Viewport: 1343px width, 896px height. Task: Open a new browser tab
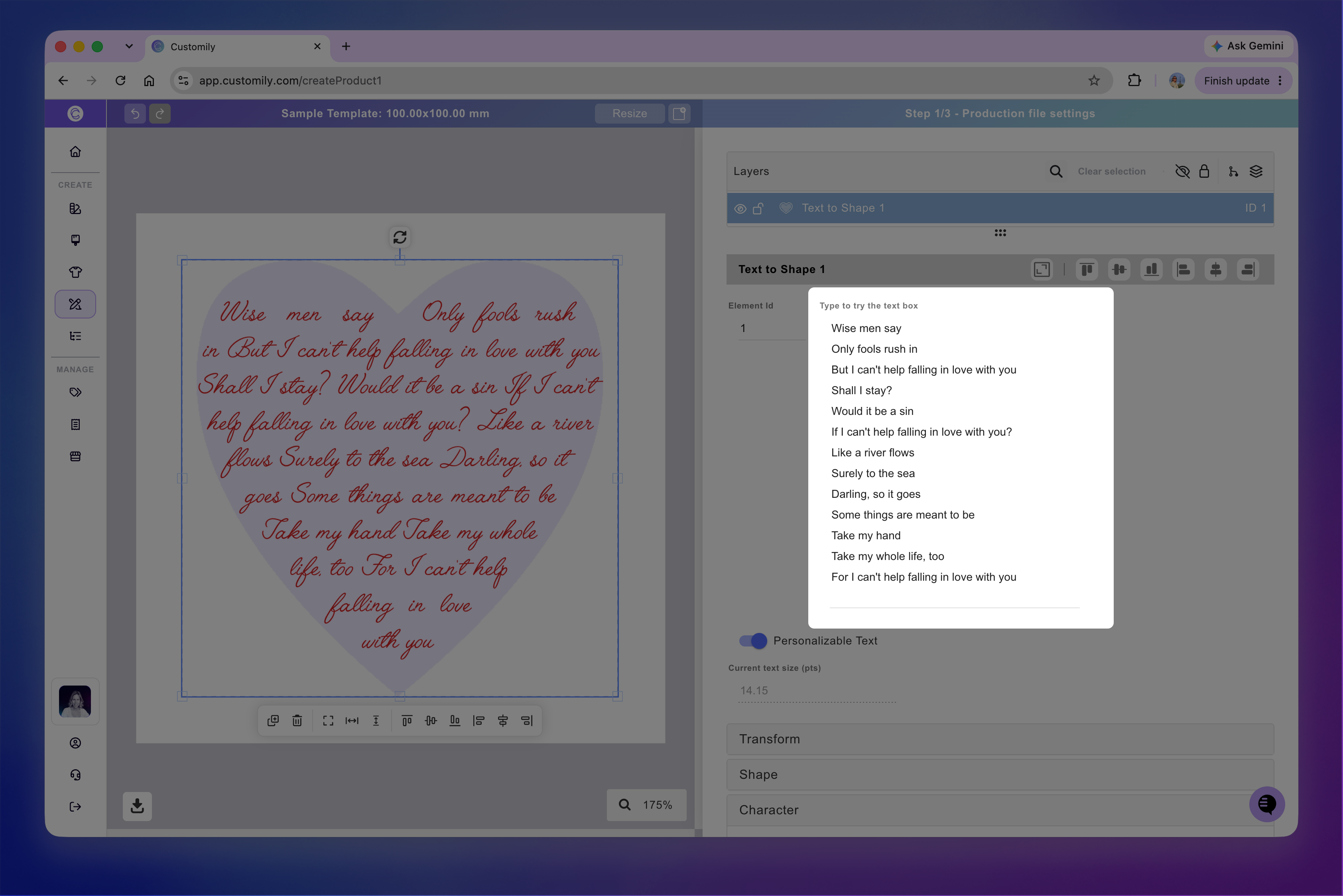pyautogui.click(x=346, y=46)
